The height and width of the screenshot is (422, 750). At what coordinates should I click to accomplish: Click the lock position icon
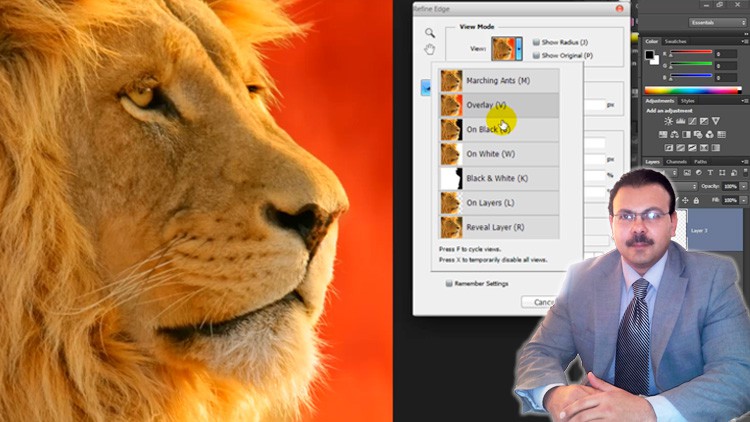685,200
